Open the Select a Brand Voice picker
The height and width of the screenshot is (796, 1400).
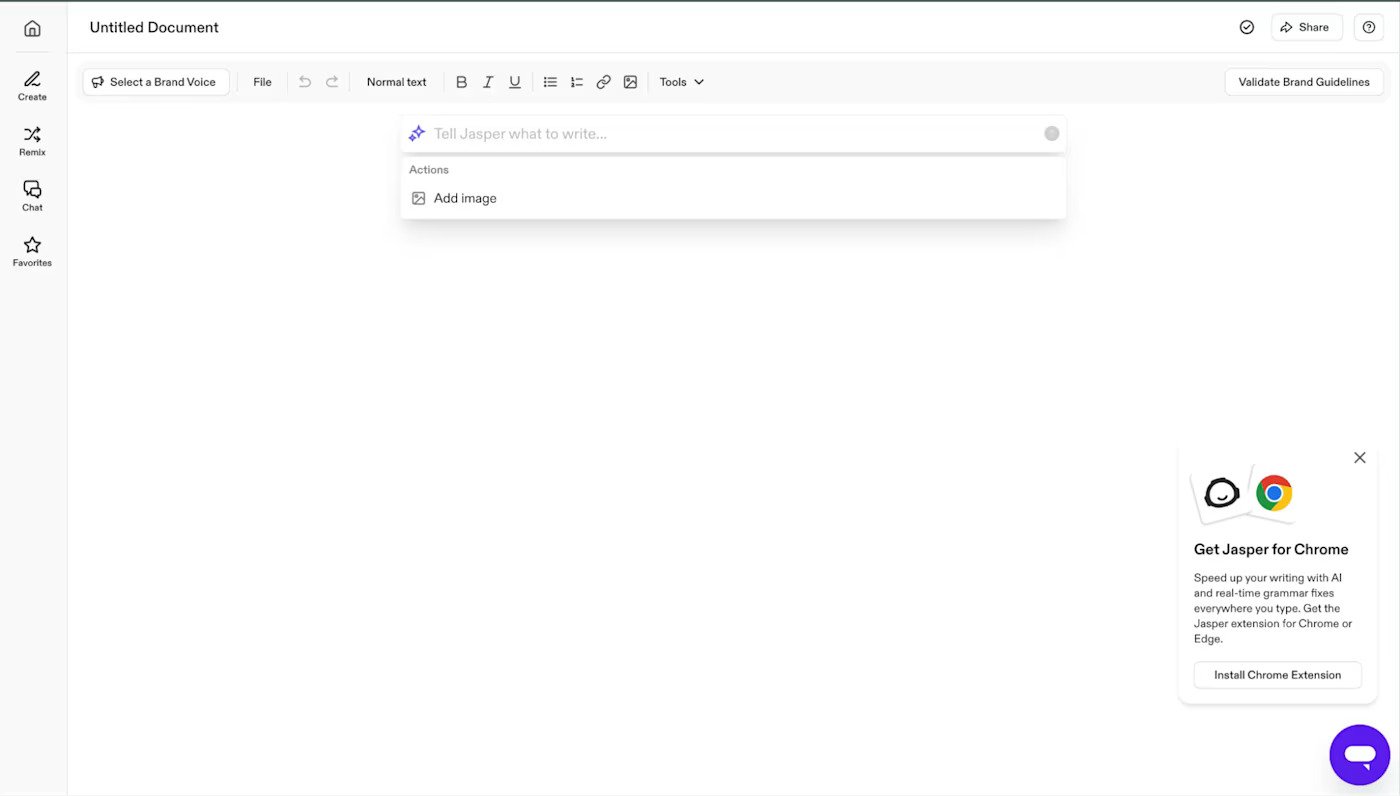pyautogui.click(x=155, y=81)
